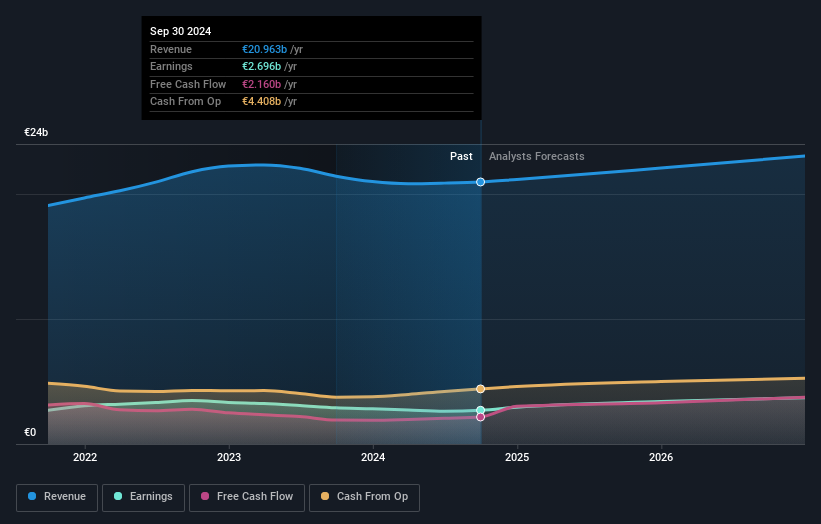This screenshot has width=821, height=524.
Task: Click the Free Cash Flow label in tooltip
Action: [188, 84]
